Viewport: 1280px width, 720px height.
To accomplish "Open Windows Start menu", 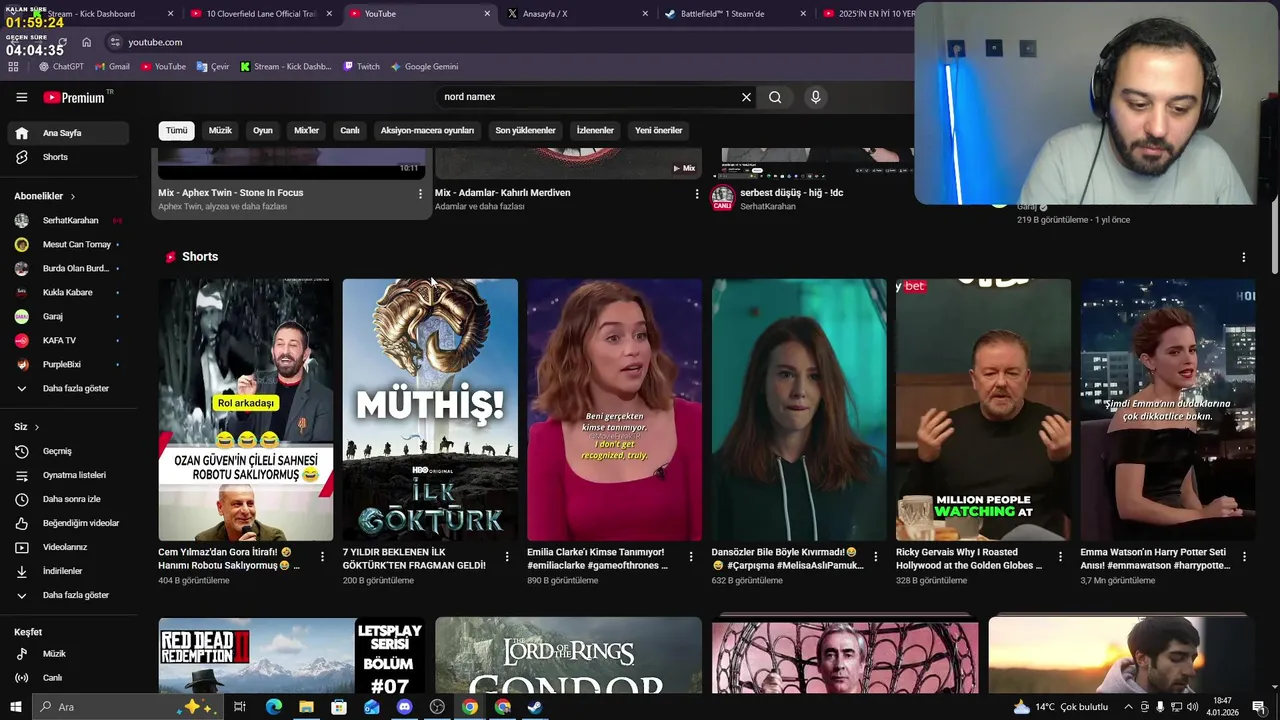I will click(x=16, y=707).
